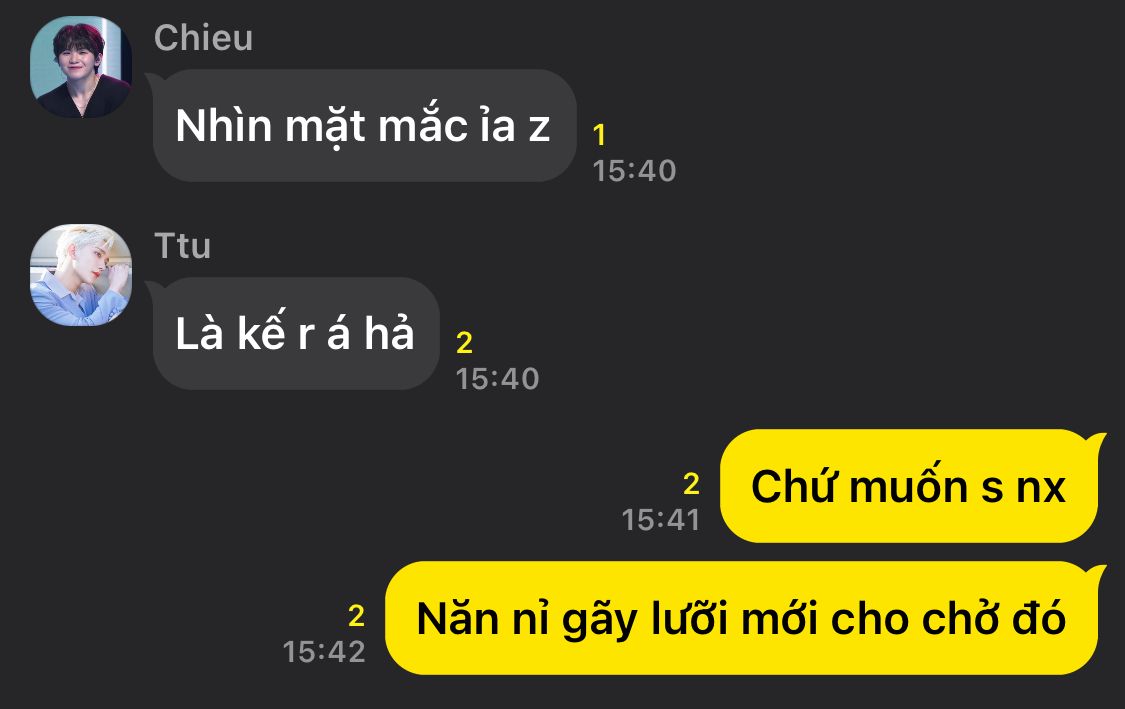Image resolution: width=1125 pixels, height=709 pixels.
Task: Click the 15:40 timestamp after Chieu's message
Action: [634, 171]
